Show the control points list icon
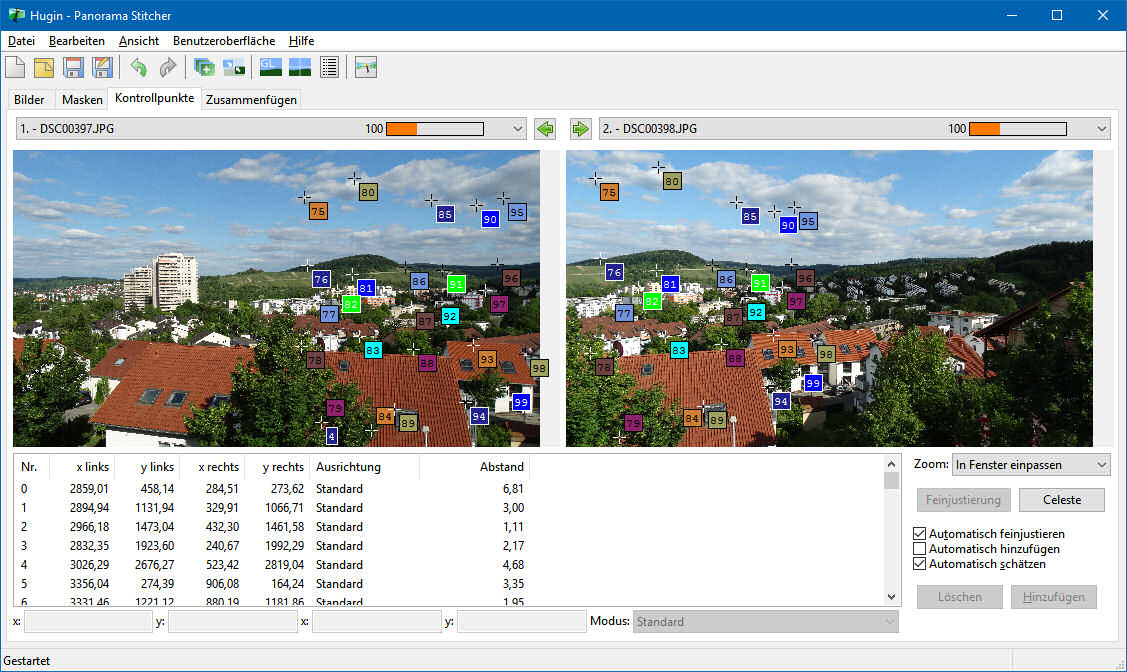The height and width of the screenshot is (672, 1127). point(329,67)
